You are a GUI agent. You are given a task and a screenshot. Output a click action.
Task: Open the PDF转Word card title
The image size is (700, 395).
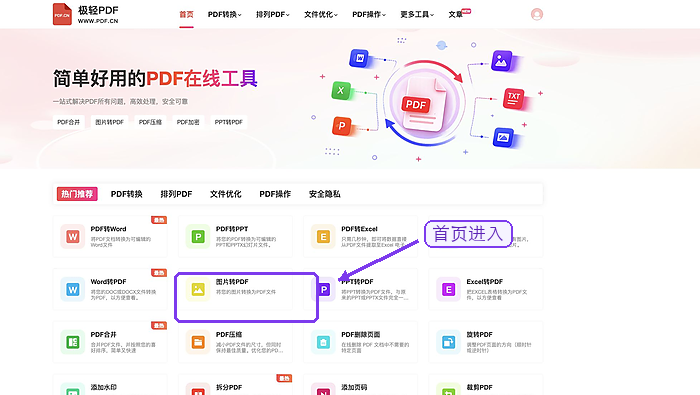coord(108,229)
